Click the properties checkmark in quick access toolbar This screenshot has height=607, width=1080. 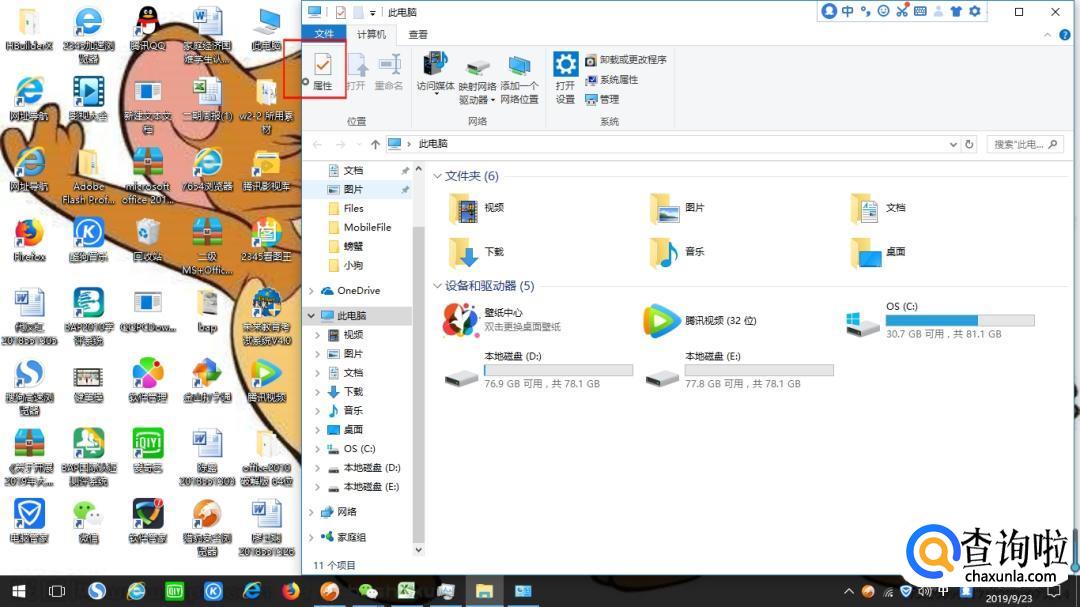coord(340,12)
